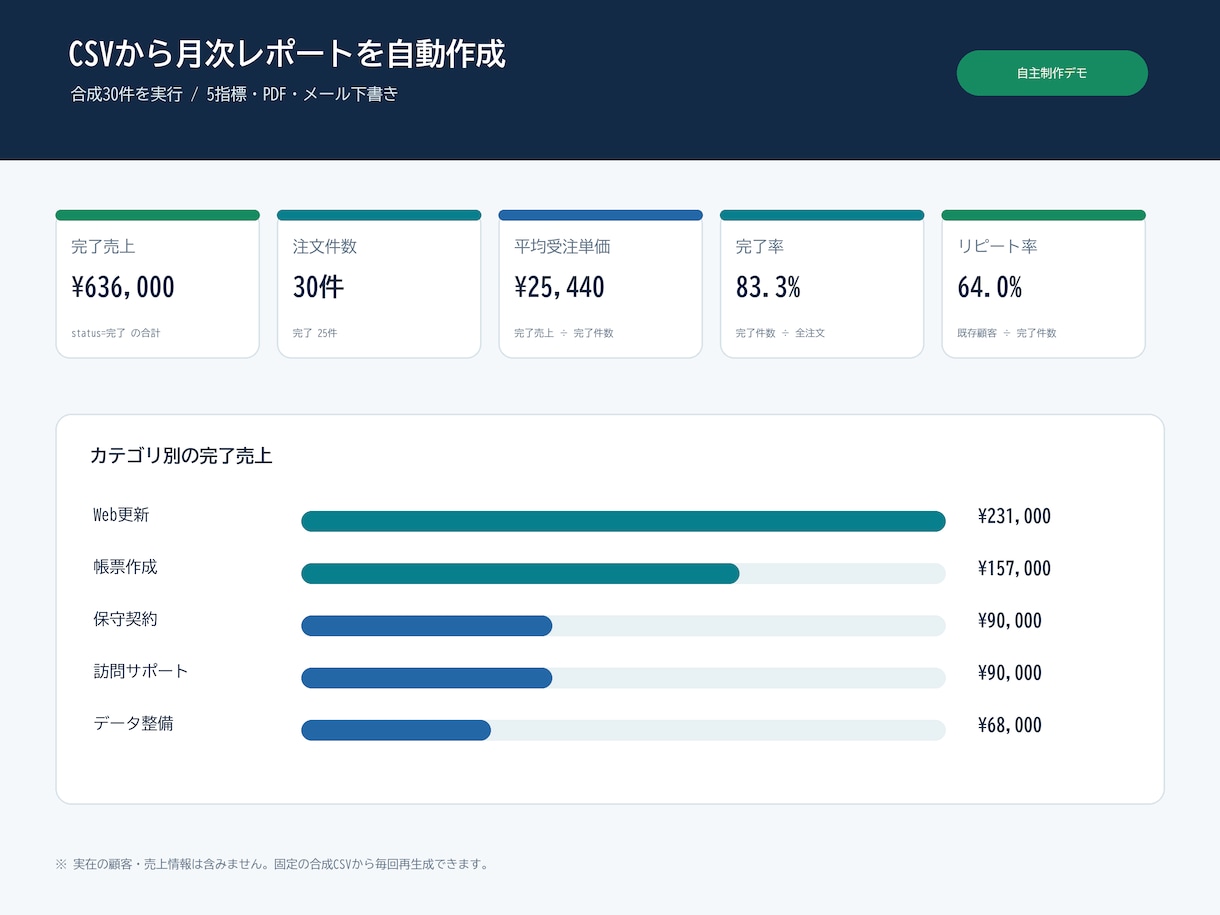Click the subtitle 合成30件を実行 / 5指標・PDF・メール下書き
1220x915 pixels.
[235, 94]
